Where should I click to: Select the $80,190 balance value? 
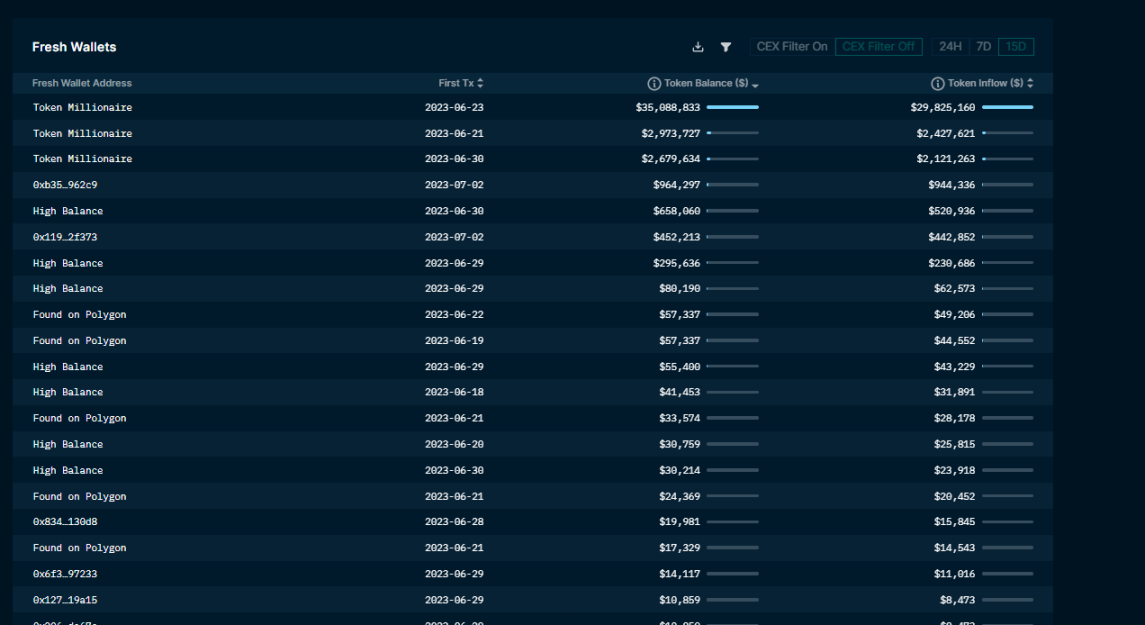pyautogui.click(x=679, y=288)
